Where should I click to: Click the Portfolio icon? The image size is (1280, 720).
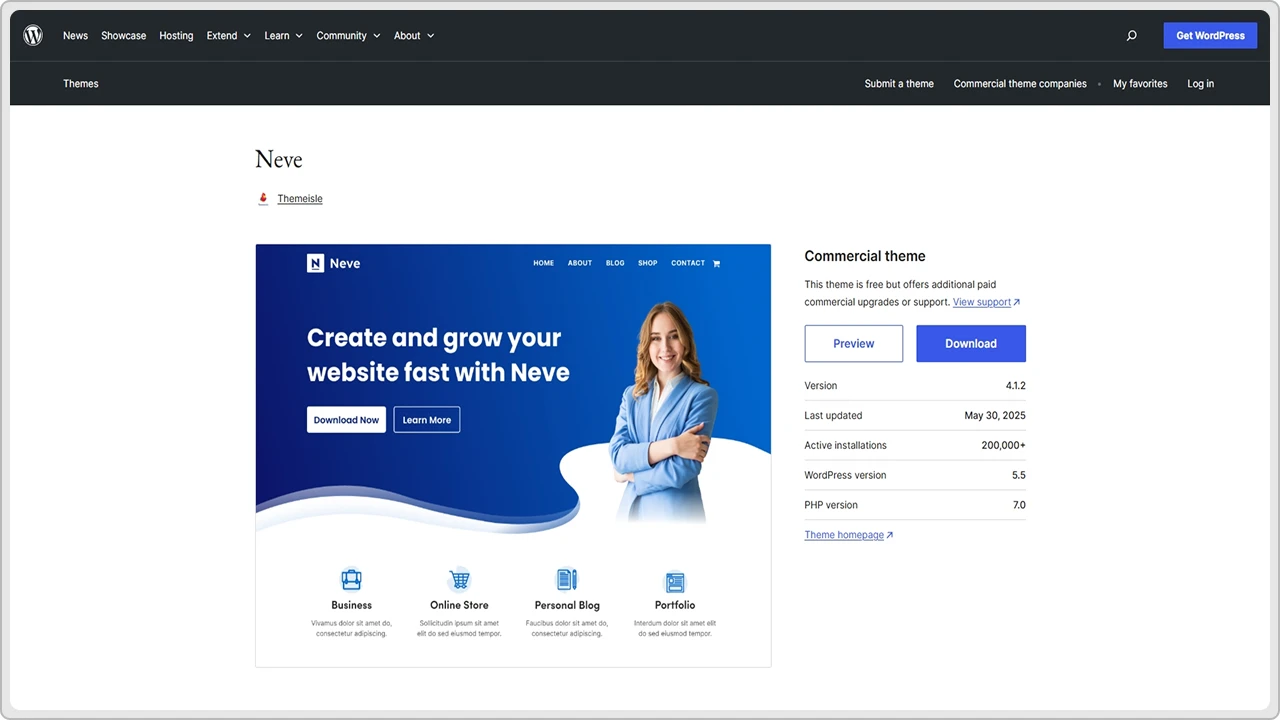click(x=675, y=581)
